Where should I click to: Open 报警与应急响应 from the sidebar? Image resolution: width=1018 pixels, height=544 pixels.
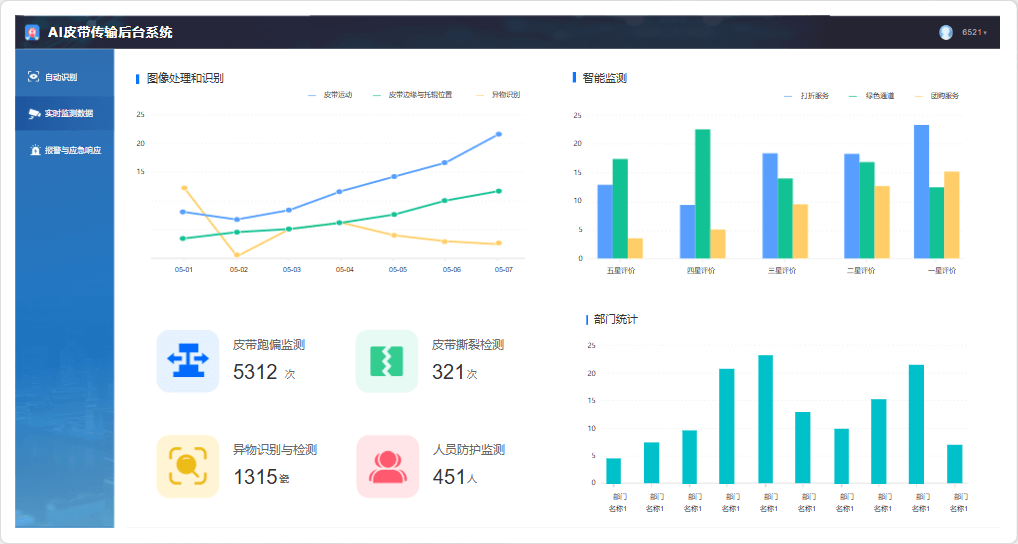click(x=72, y=151)
